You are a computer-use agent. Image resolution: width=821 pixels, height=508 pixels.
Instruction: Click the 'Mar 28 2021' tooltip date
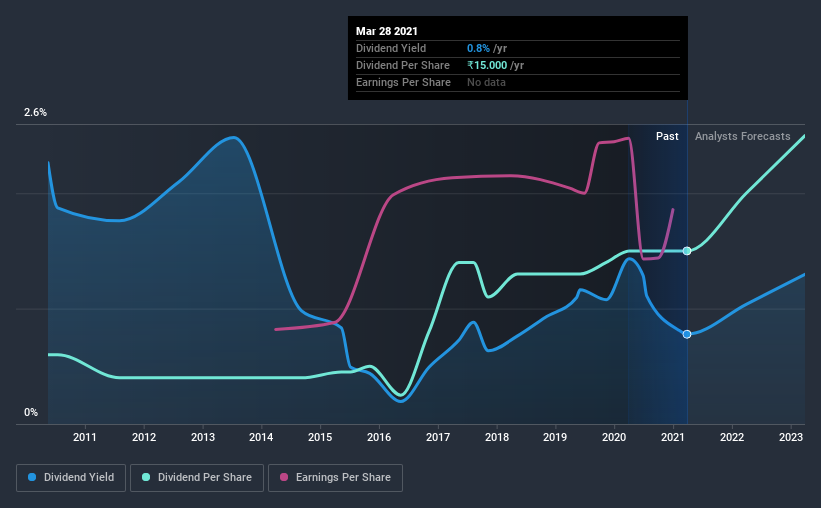pyautogui.click(x=387, y=31)
